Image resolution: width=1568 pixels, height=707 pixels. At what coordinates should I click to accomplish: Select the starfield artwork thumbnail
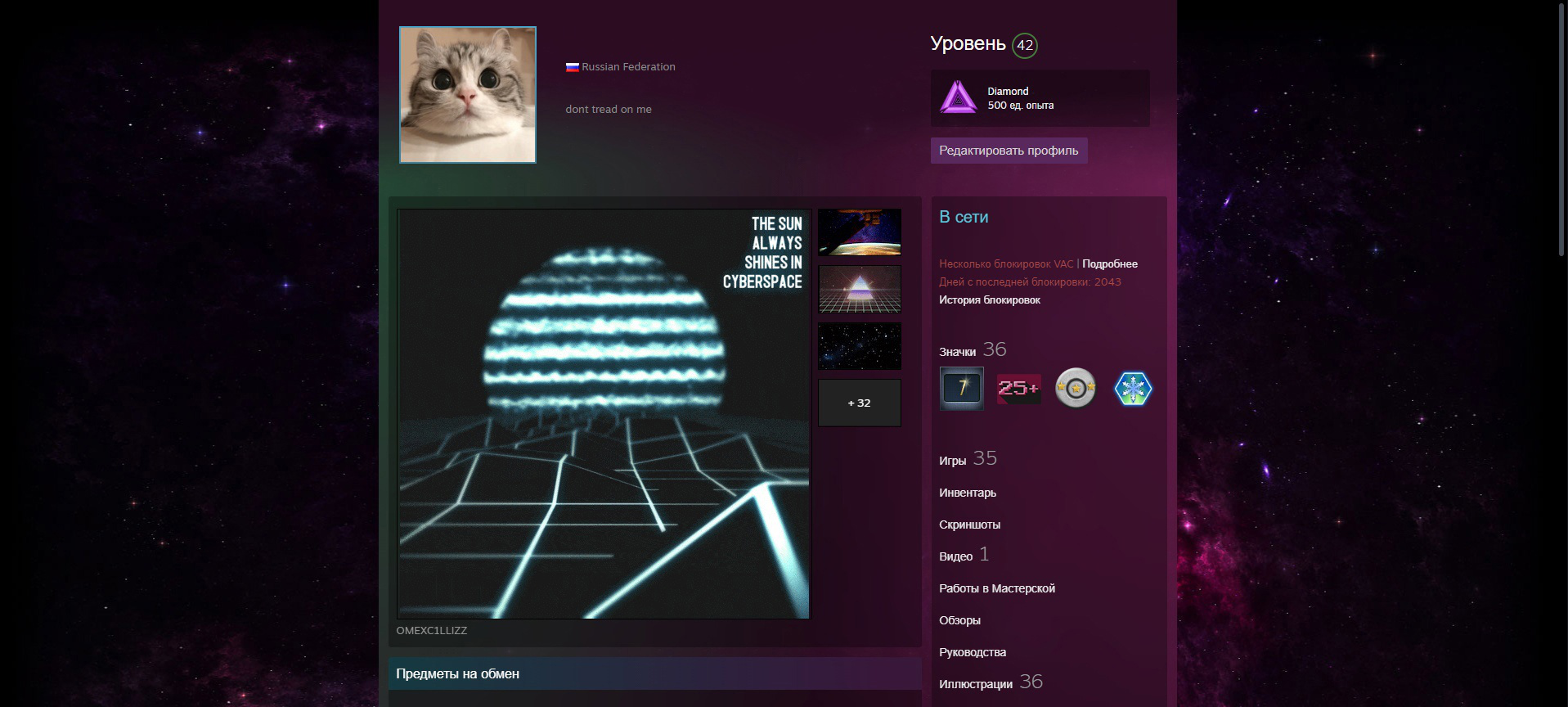(860, 346)
